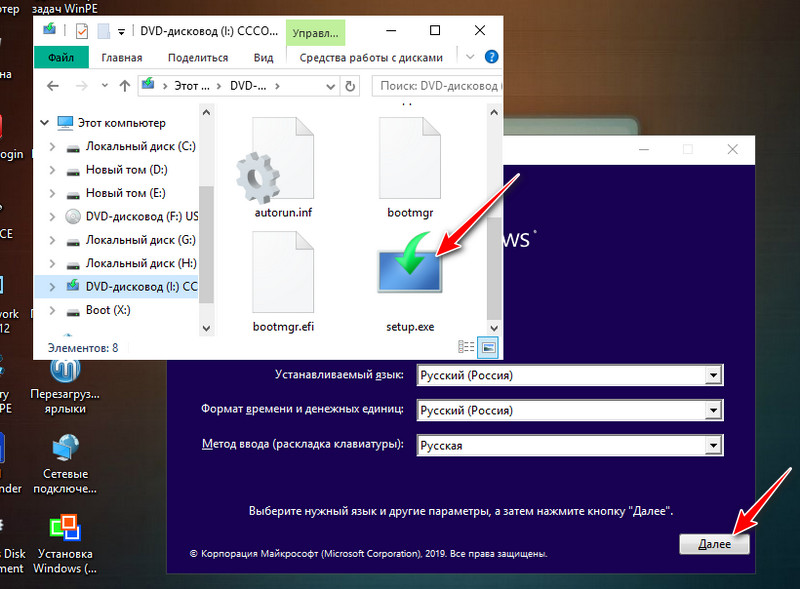The height and width of the screenshot is (589, 800).
Task: Open the Установка Windows desktop shortcut
Action: pyautogui.click(x=65, y=544)
